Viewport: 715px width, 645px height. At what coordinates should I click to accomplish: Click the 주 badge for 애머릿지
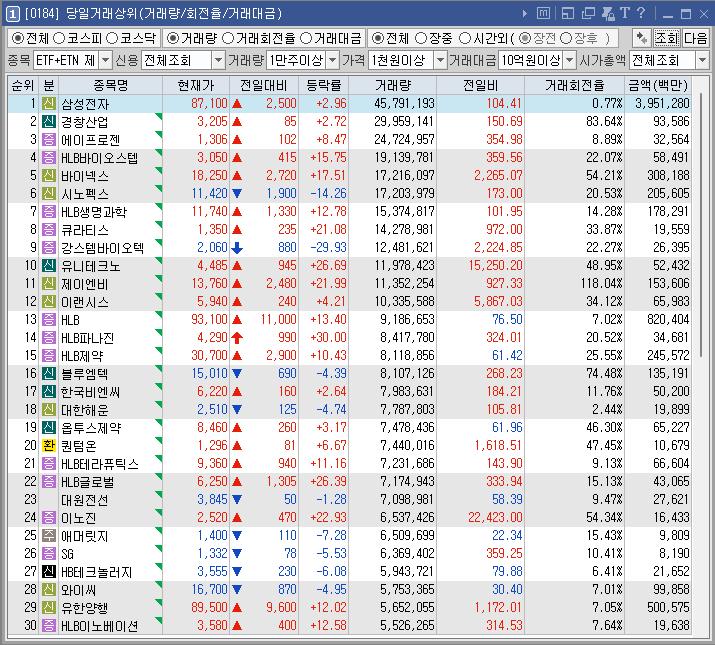pyautogui.click(x=49, y=536)
